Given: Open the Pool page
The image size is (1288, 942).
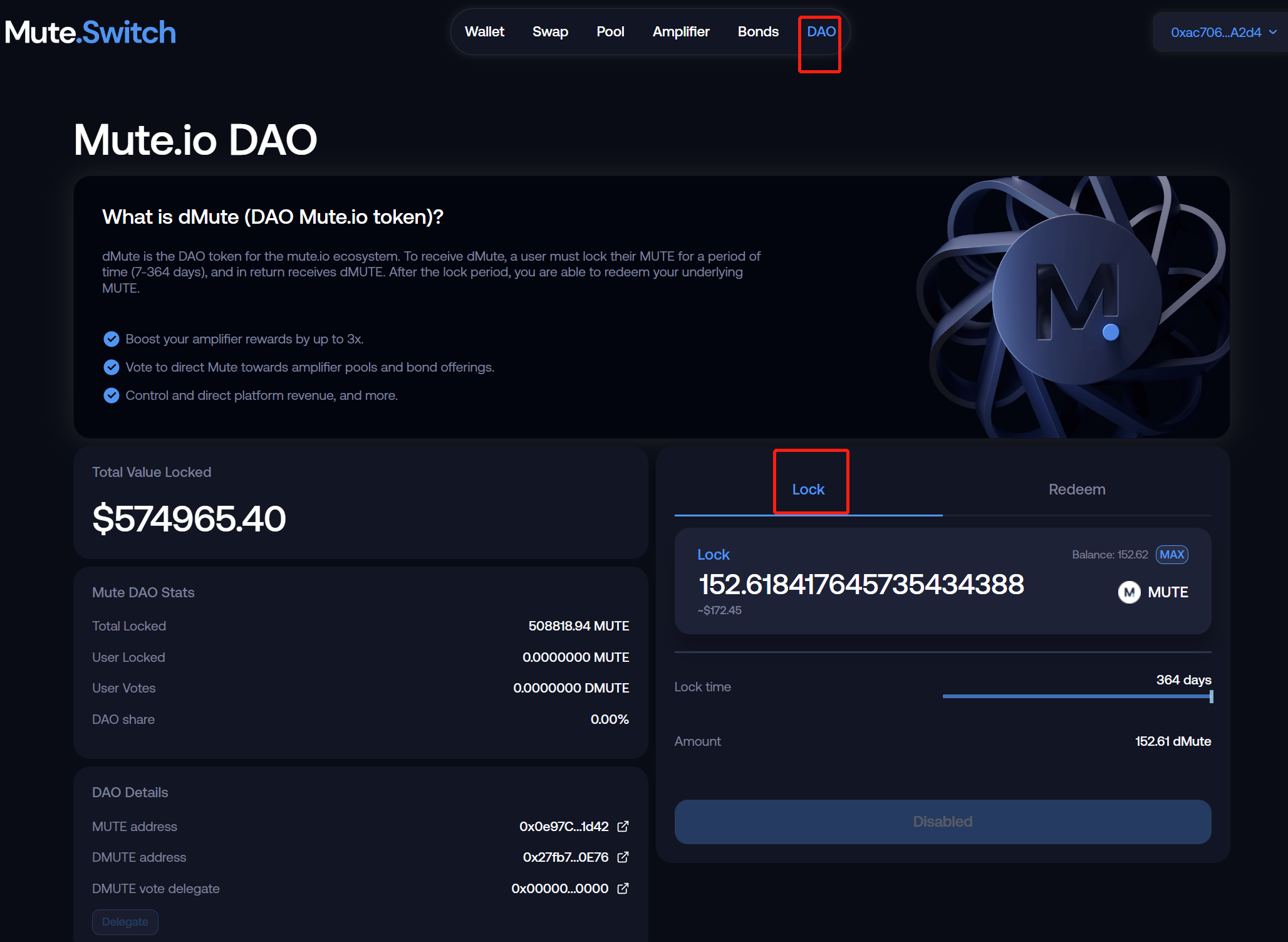Looking at the screenshot, I should pyautogui.click(x=610, y=31).
